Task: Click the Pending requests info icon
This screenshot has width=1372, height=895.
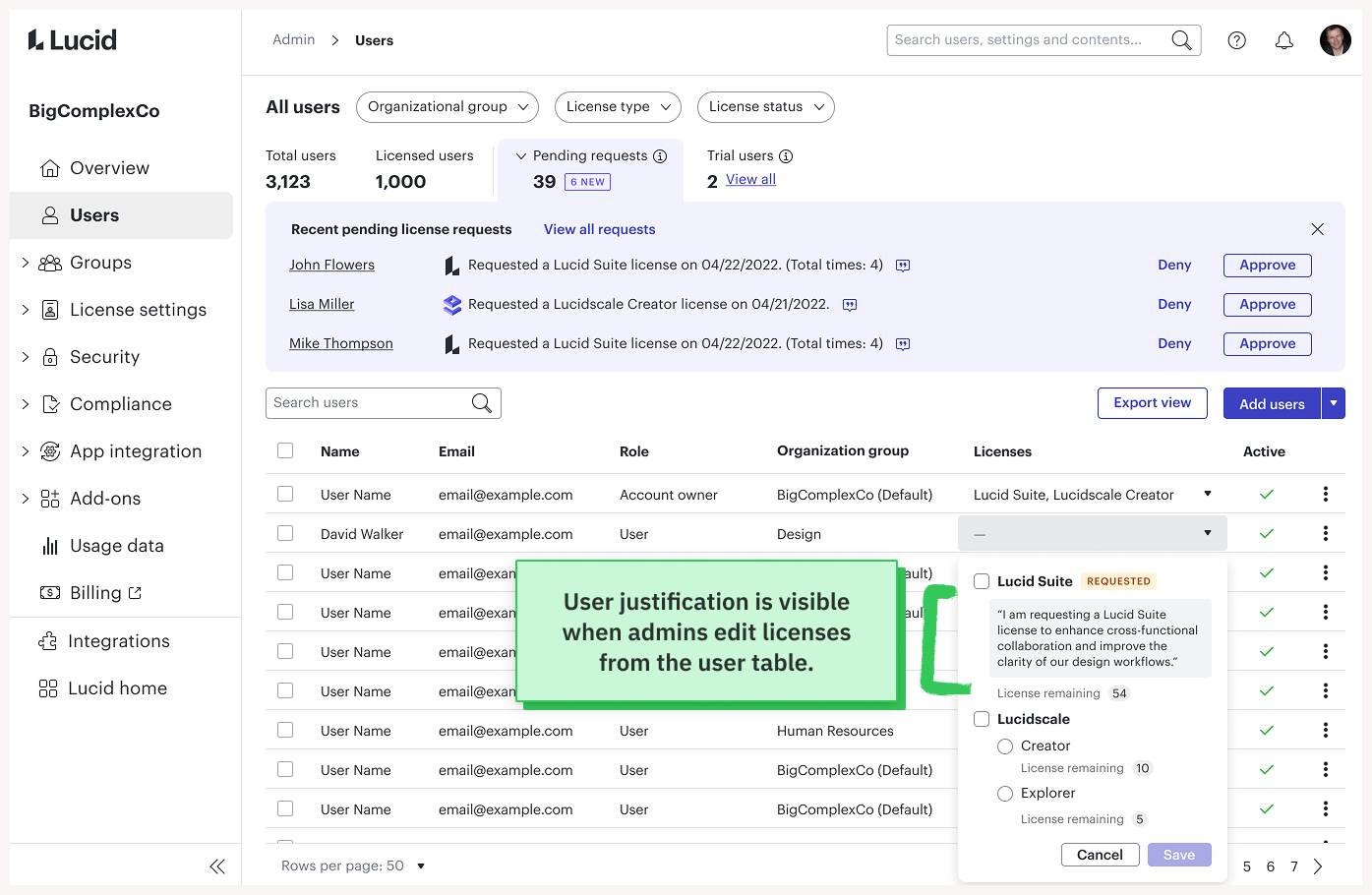Action: [x=660, y=156]
